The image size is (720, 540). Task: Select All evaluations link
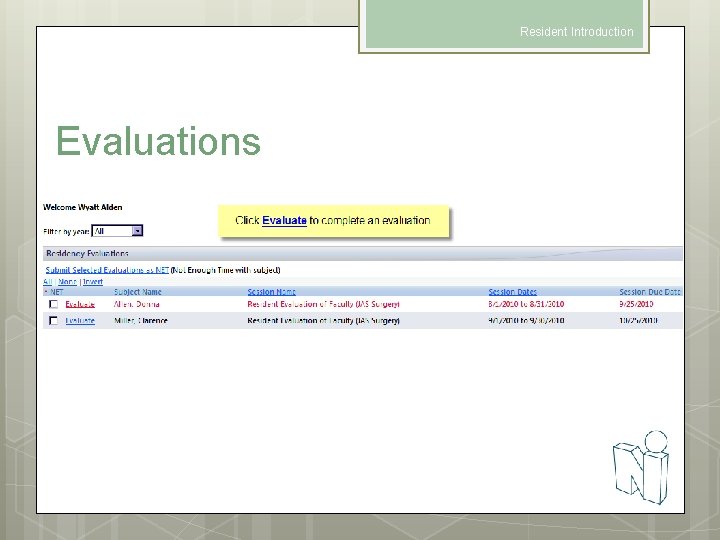tap(47, 281)
